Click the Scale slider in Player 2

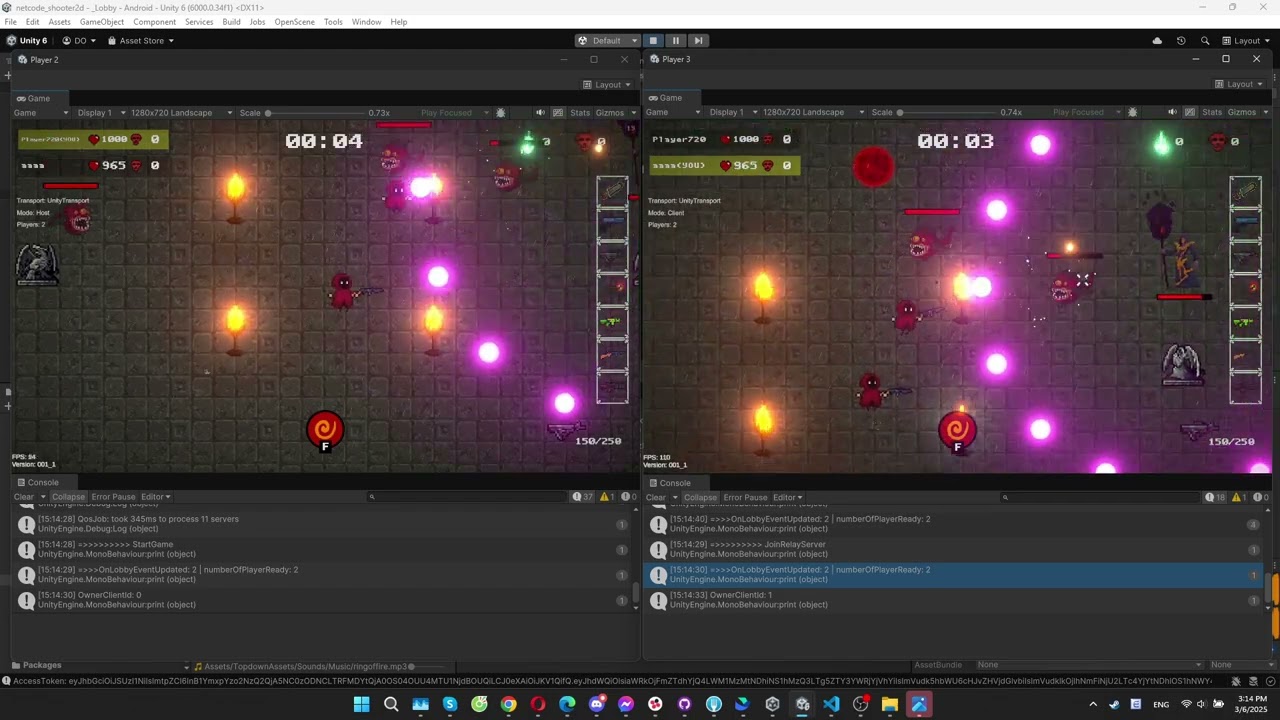(318, 113)
